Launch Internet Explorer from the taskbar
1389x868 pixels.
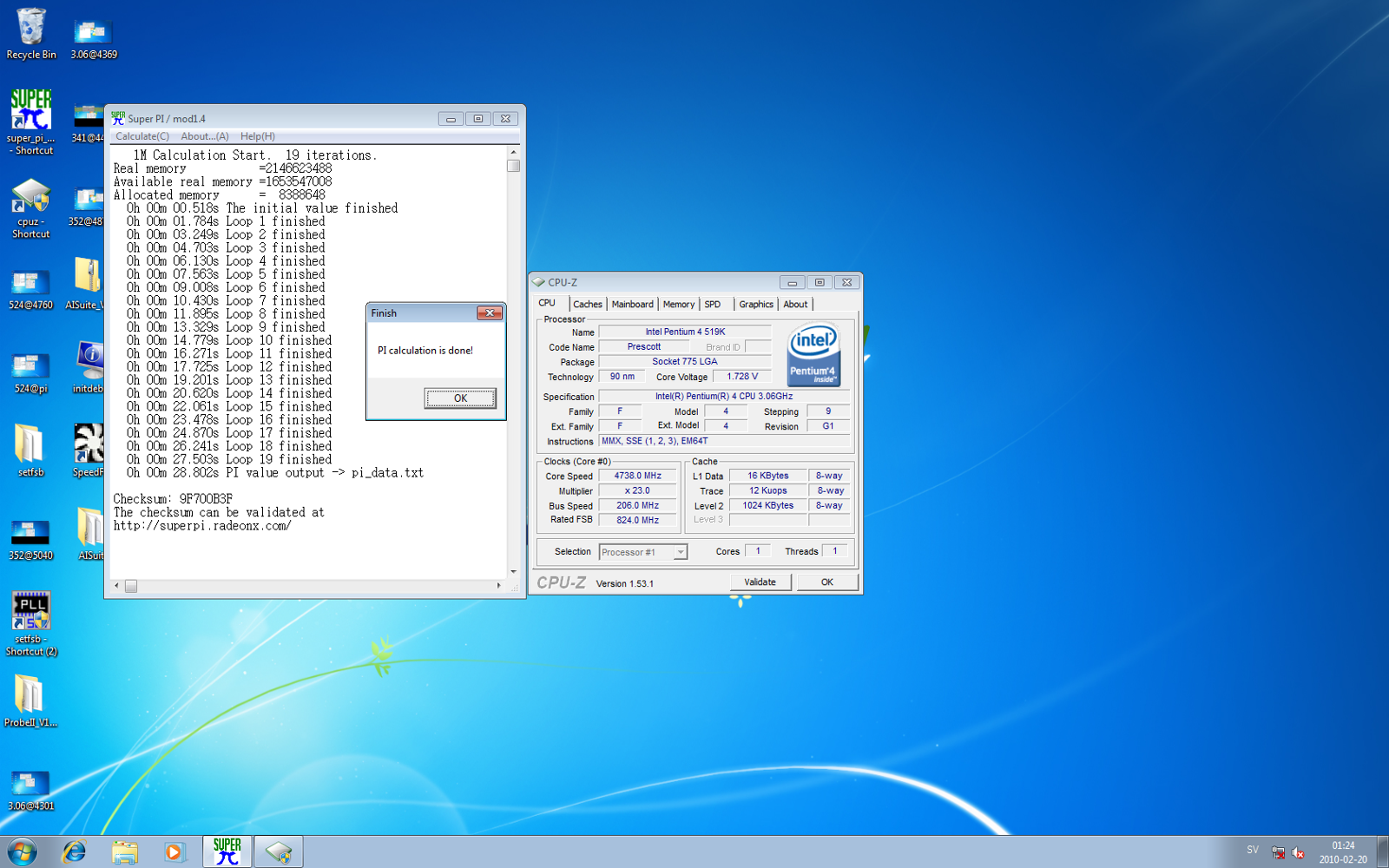75,852
